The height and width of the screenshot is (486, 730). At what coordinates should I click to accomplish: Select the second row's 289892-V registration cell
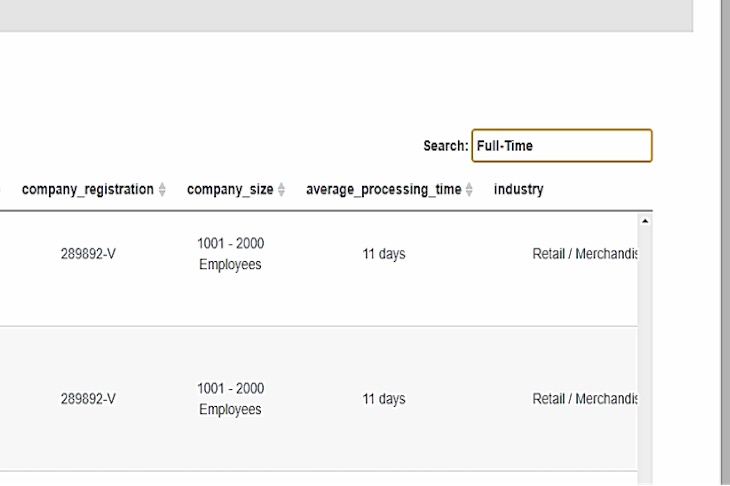88,399
